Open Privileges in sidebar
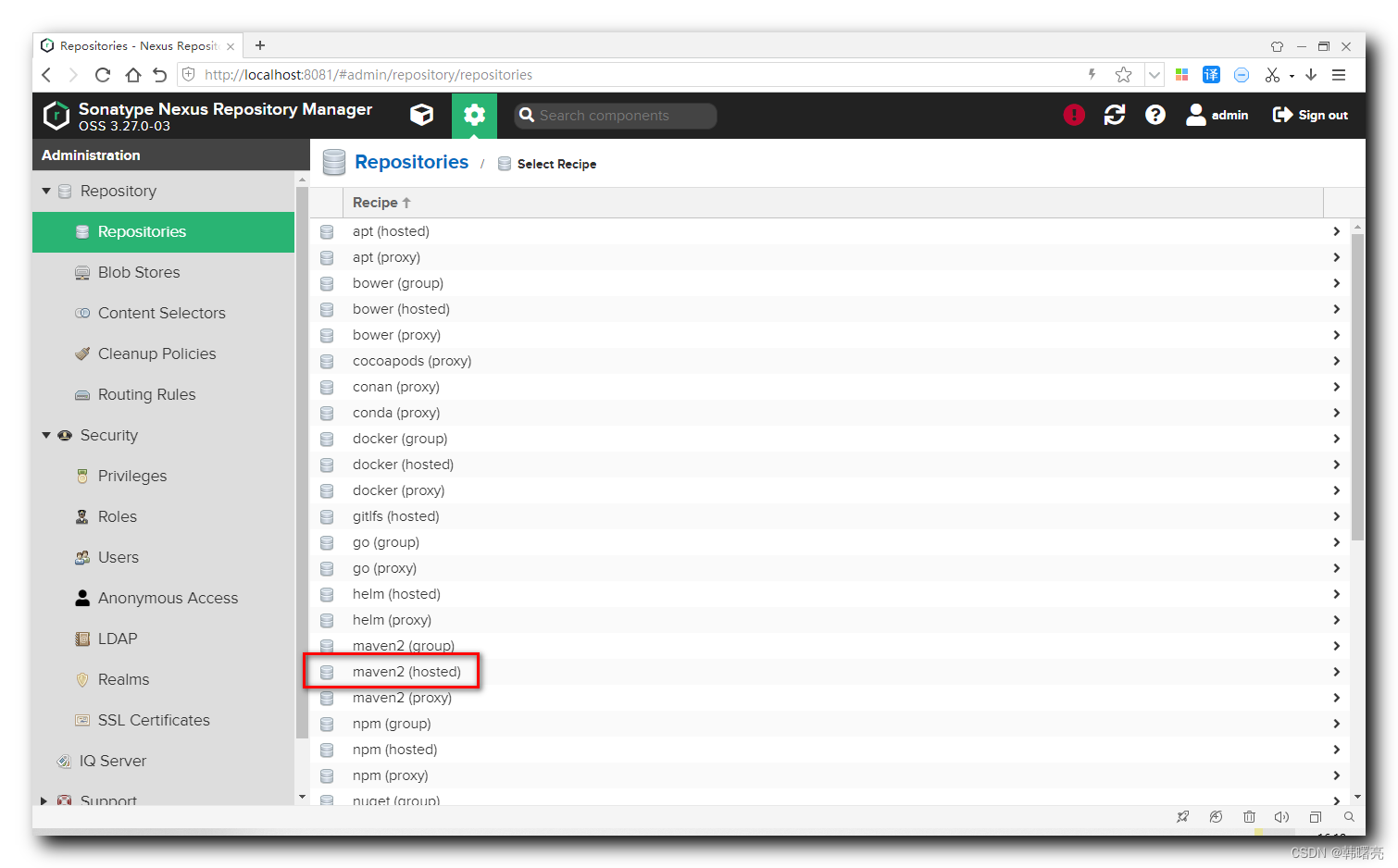Viewport: 1398px width, 868px height. coord(163,477)
